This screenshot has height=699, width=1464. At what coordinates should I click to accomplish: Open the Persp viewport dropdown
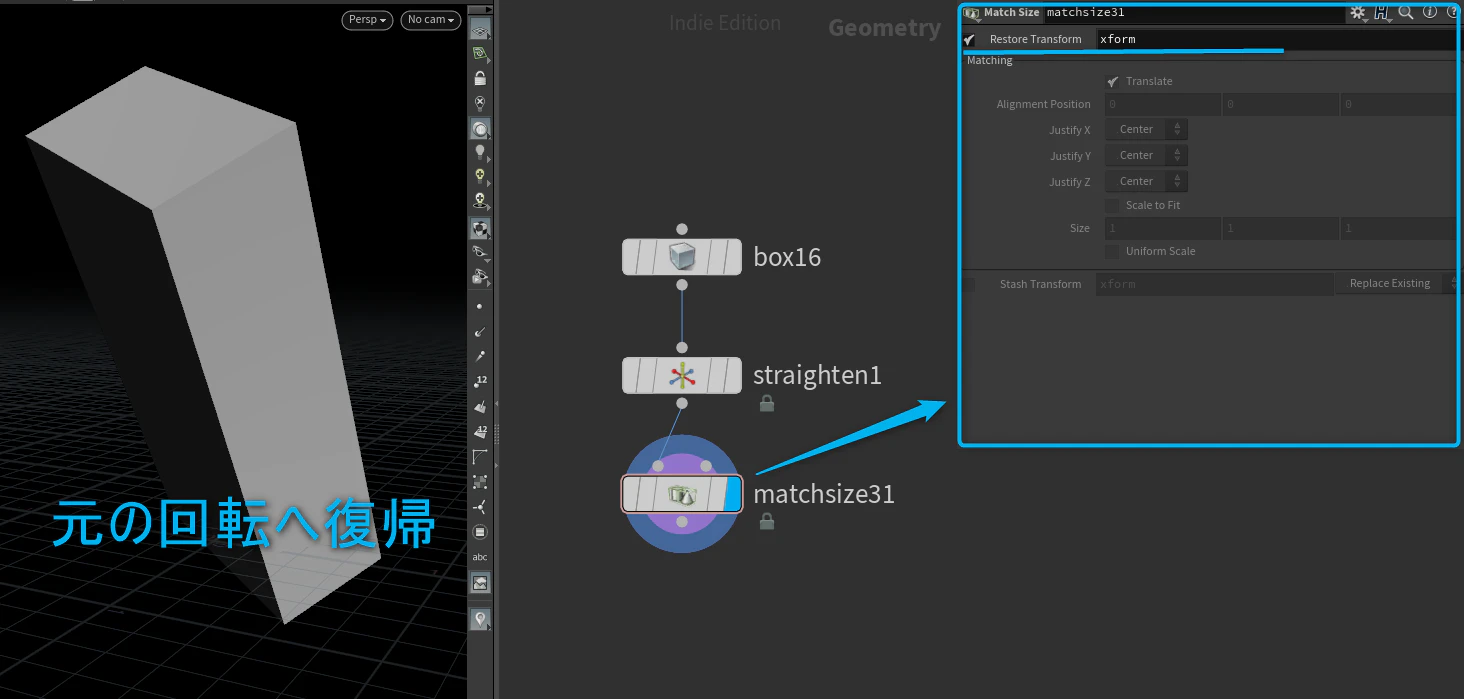[367, 20]
